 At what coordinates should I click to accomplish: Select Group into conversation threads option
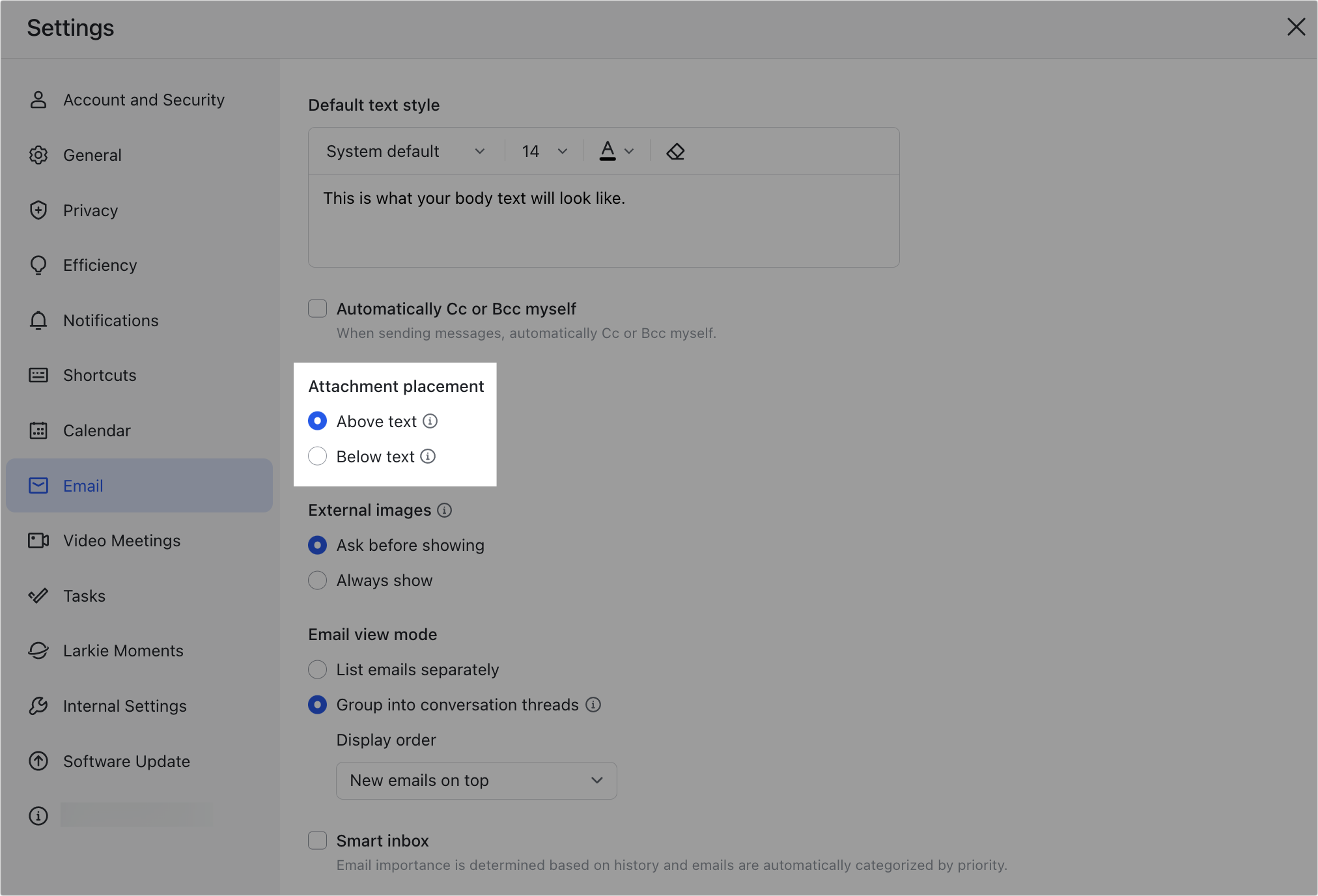[318, 704]
